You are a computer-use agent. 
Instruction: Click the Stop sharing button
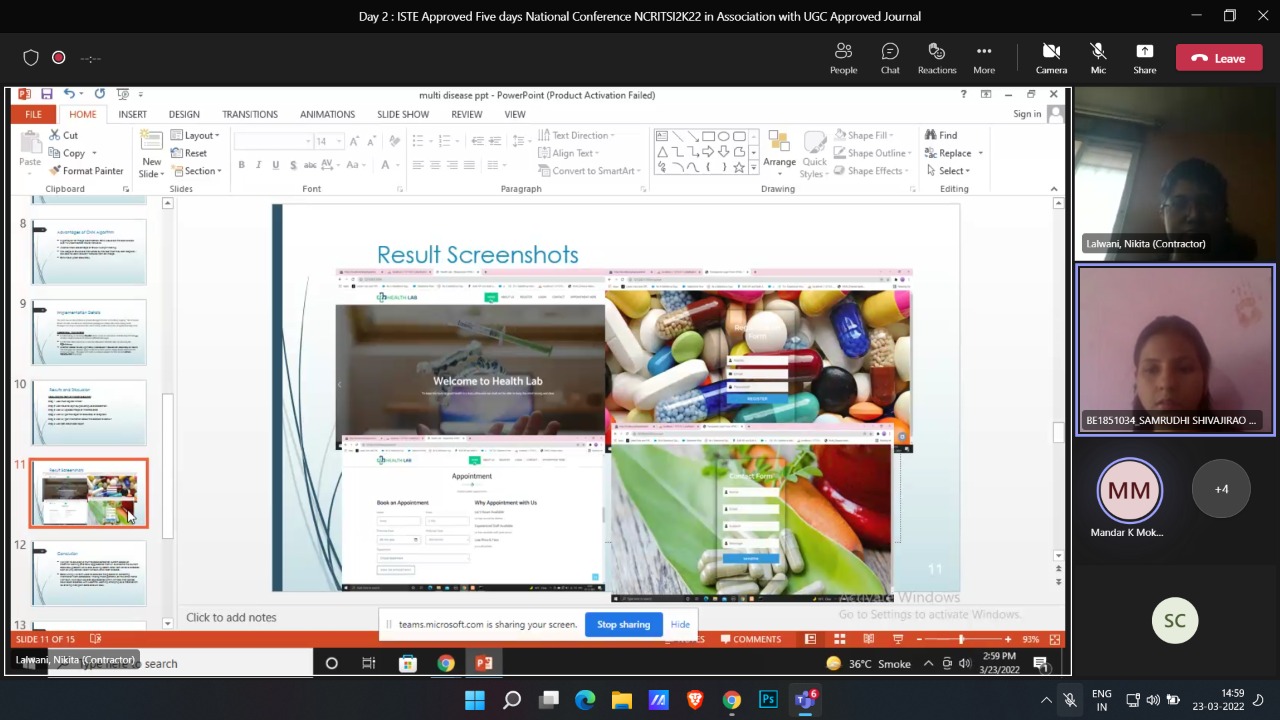[x=623, y=624]
